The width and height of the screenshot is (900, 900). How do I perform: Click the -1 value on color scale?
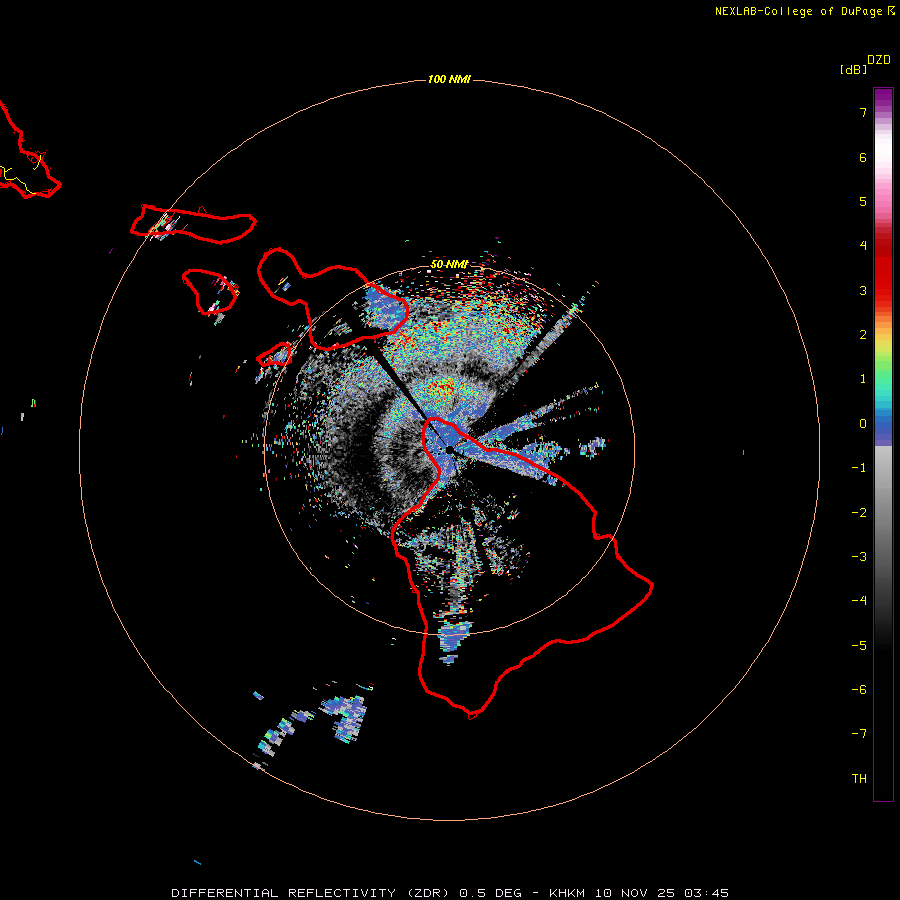[x=859, y=468]
